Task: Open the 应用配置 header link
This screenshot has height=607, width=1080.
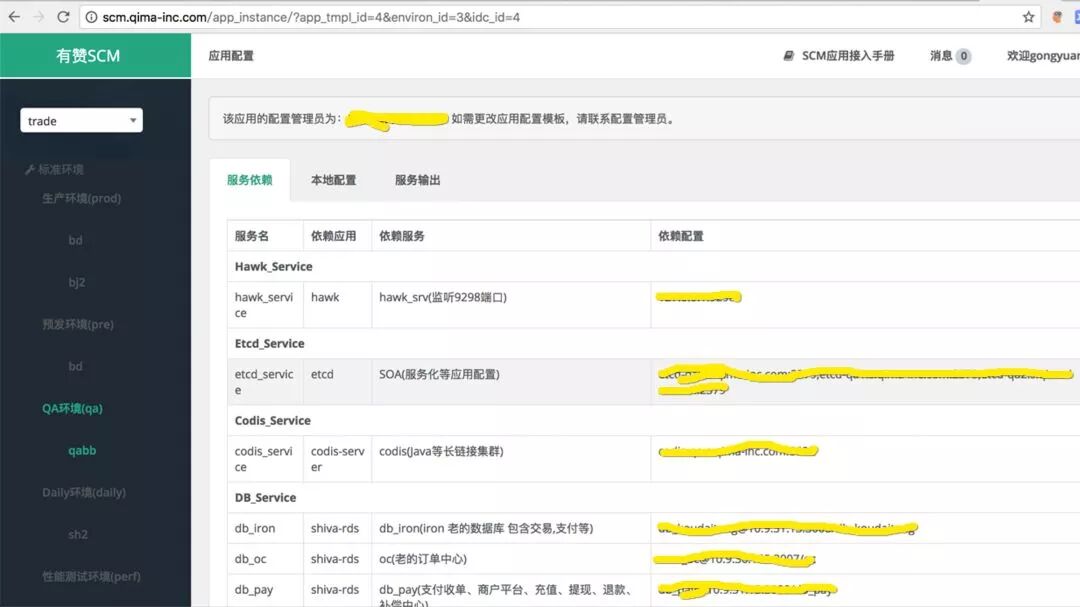Action: click(231, 56)
